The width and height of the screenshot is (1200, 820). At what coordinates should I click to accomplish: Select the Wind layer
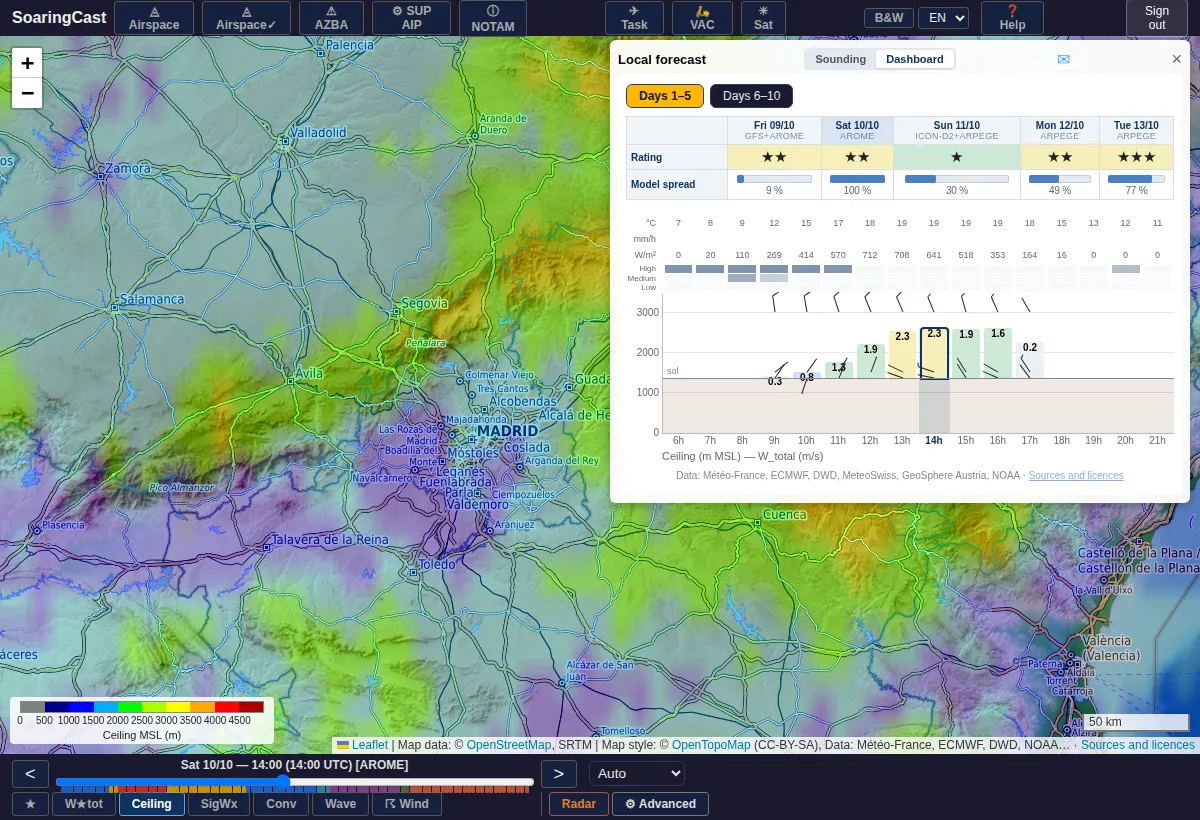(x=407, y=804)
